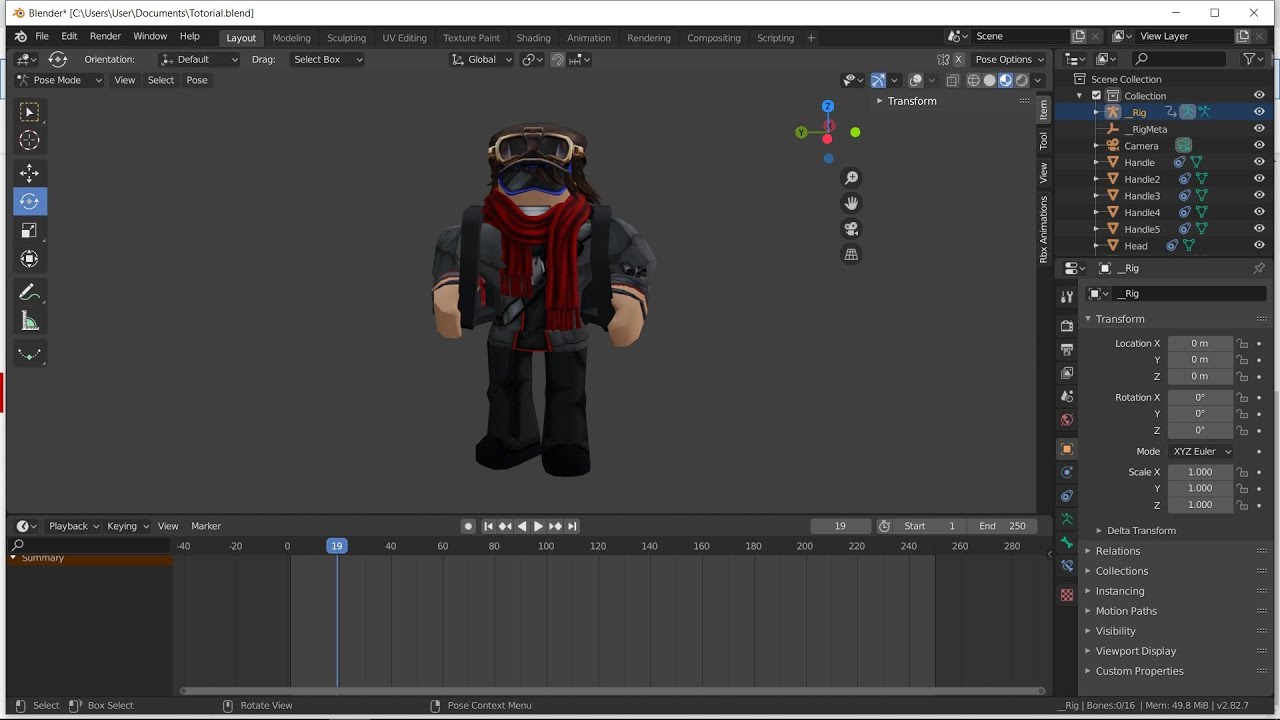1280x720 pixels.
Task: Open the Drag Select Box dropdown
Action: tap(327, 59)
